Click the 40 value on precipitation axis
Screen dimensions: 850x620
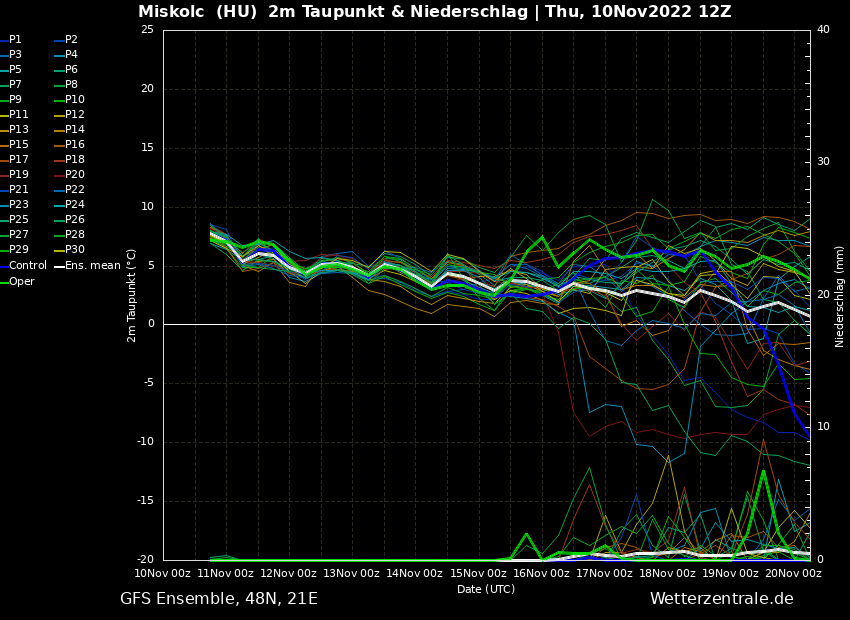(x=823, y=30)
